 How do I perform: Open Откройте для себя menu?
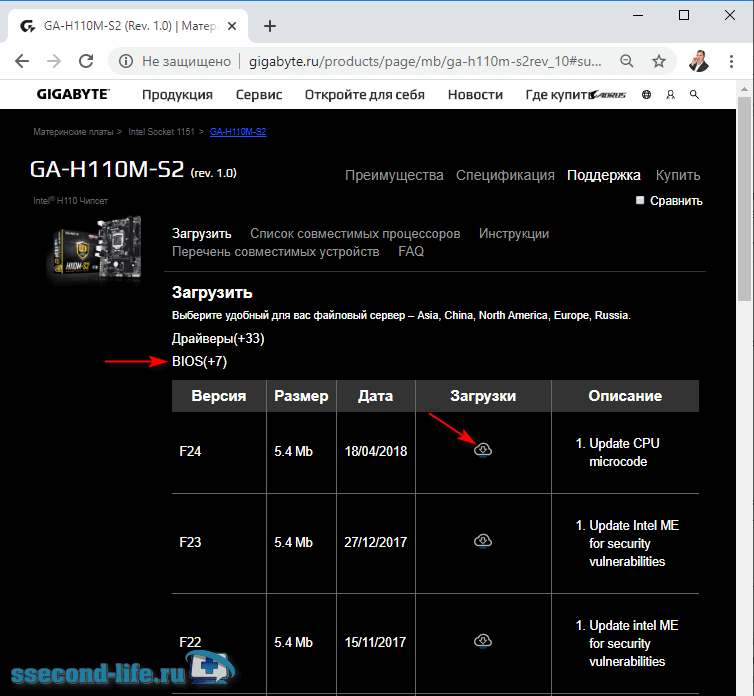coord(364,95)
